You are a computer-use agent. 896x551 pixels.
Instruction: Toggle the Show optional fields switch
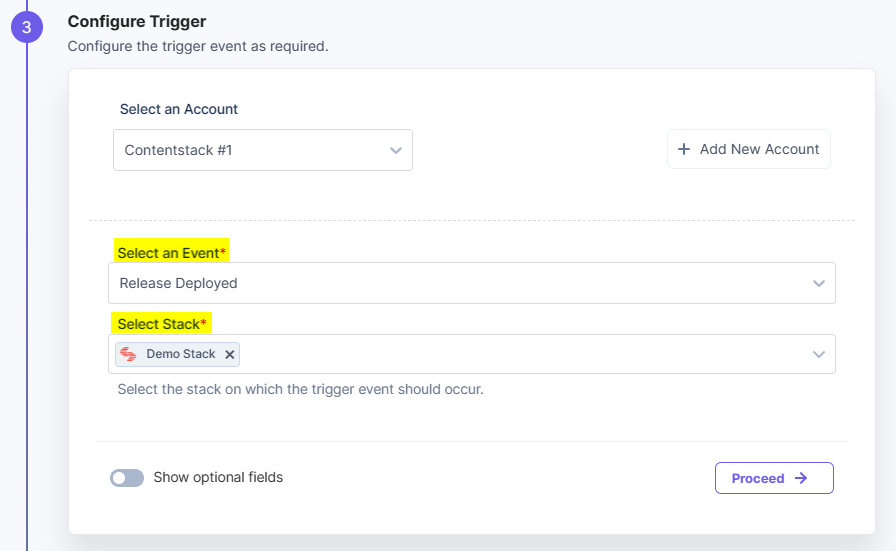tap(127, 478)
